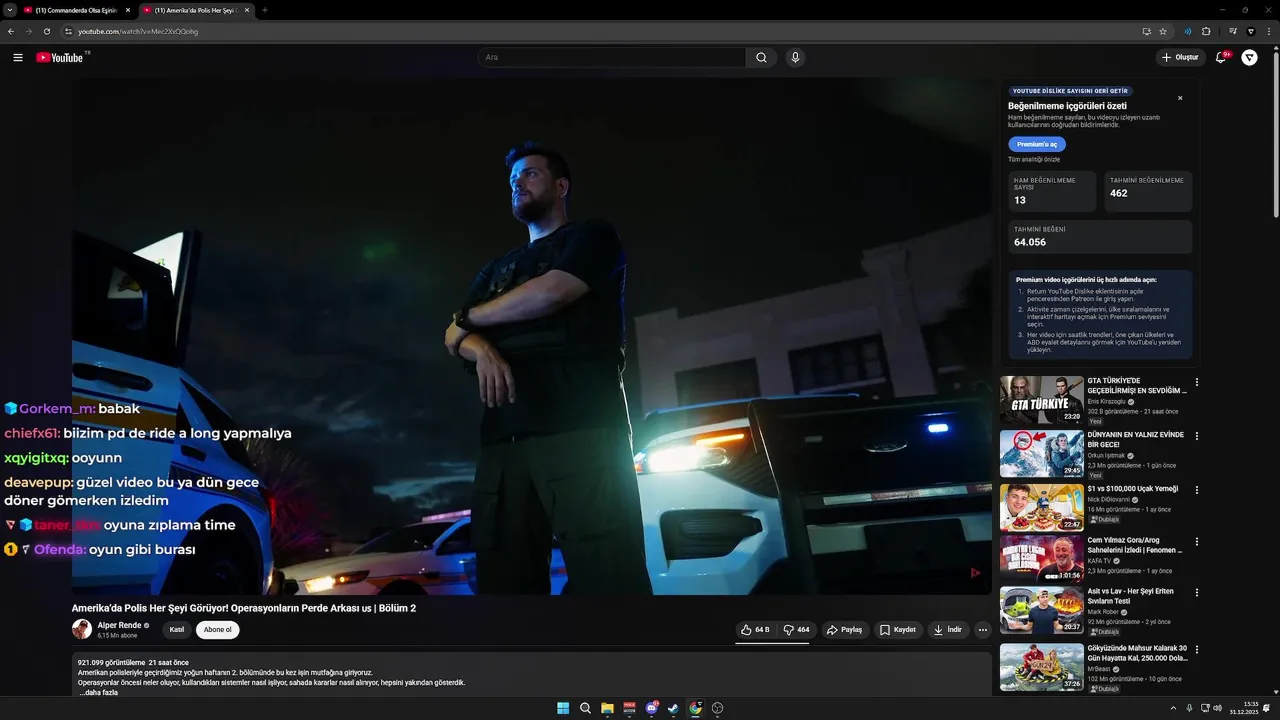Expand description with ...daha fazla
This screenshot has height=720, width=1280.
coord(99,692)
